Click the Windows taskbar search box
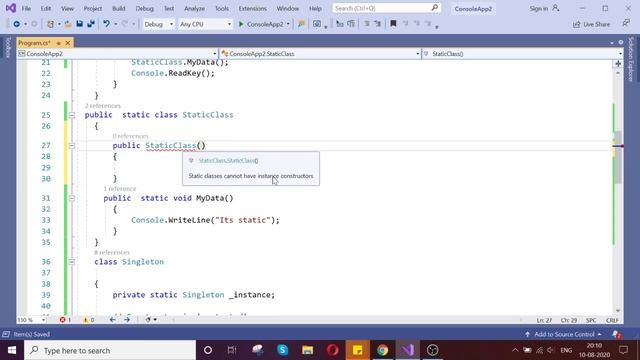 pos(110,350)
